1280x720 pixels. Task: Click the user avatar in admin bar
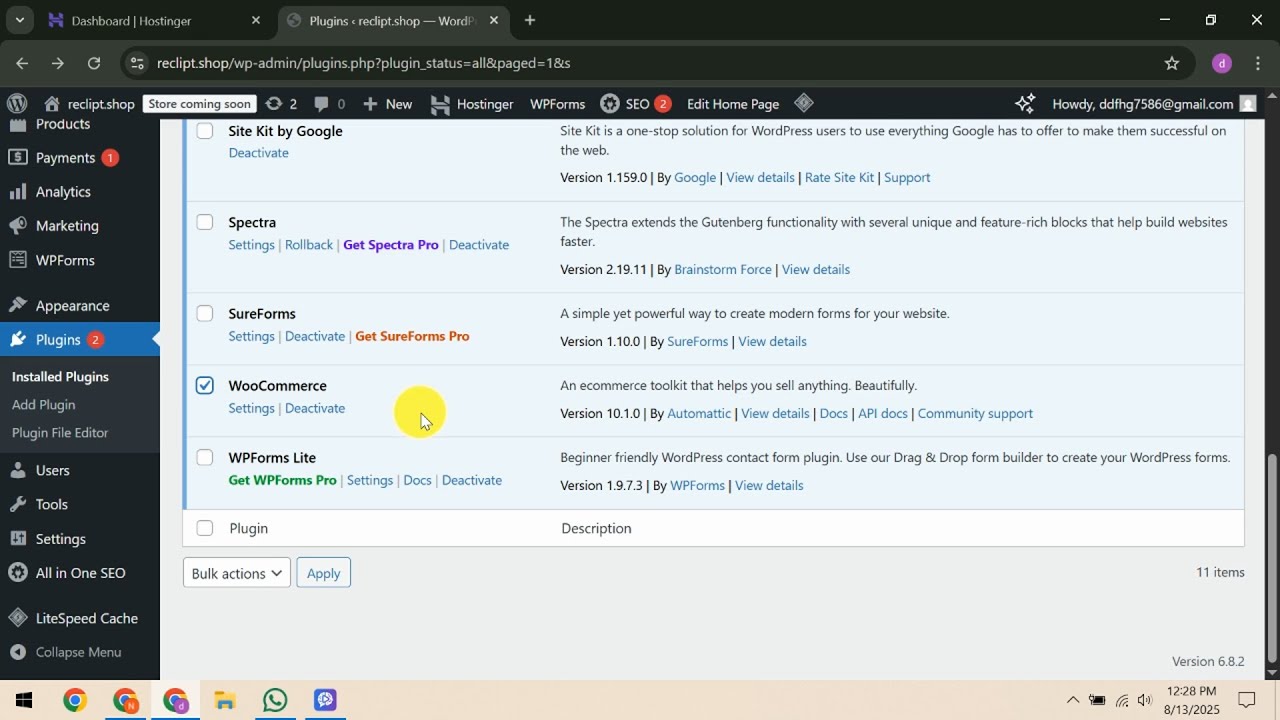point(1247,103)
